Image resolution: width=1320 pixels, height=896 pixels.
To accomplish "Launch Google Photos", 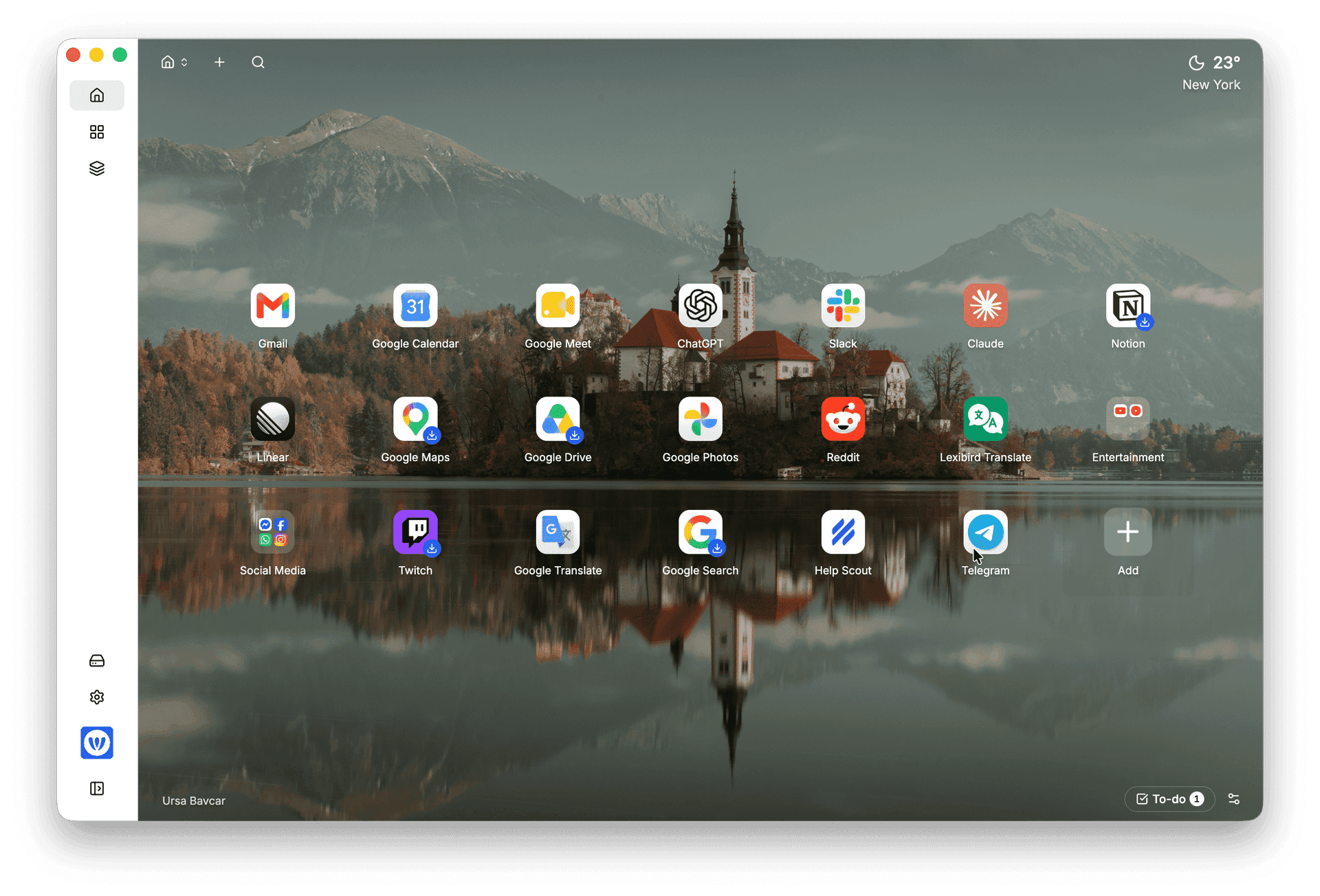I will click(x=700, y=419).
